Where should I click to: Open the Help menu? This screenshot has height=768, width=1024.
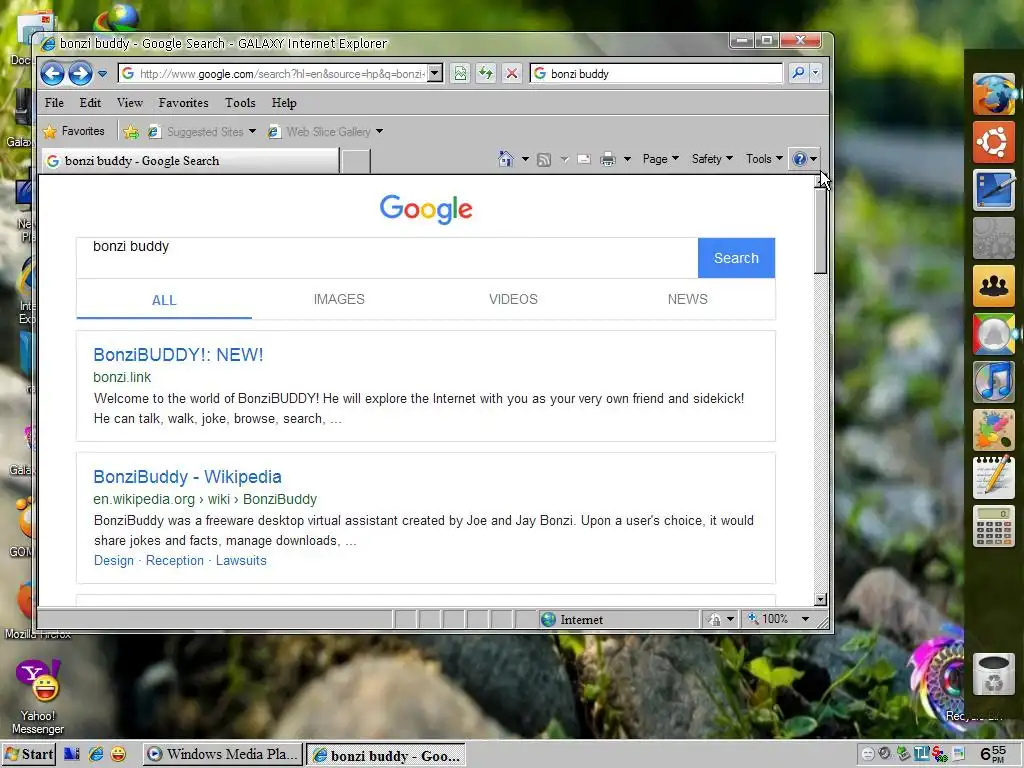coord(284,103)
